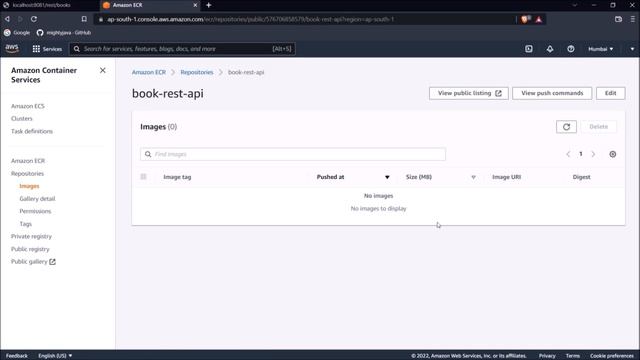Open the mightyjava GitHub bookmark
640x360 pixels.
tap(64, 33)
